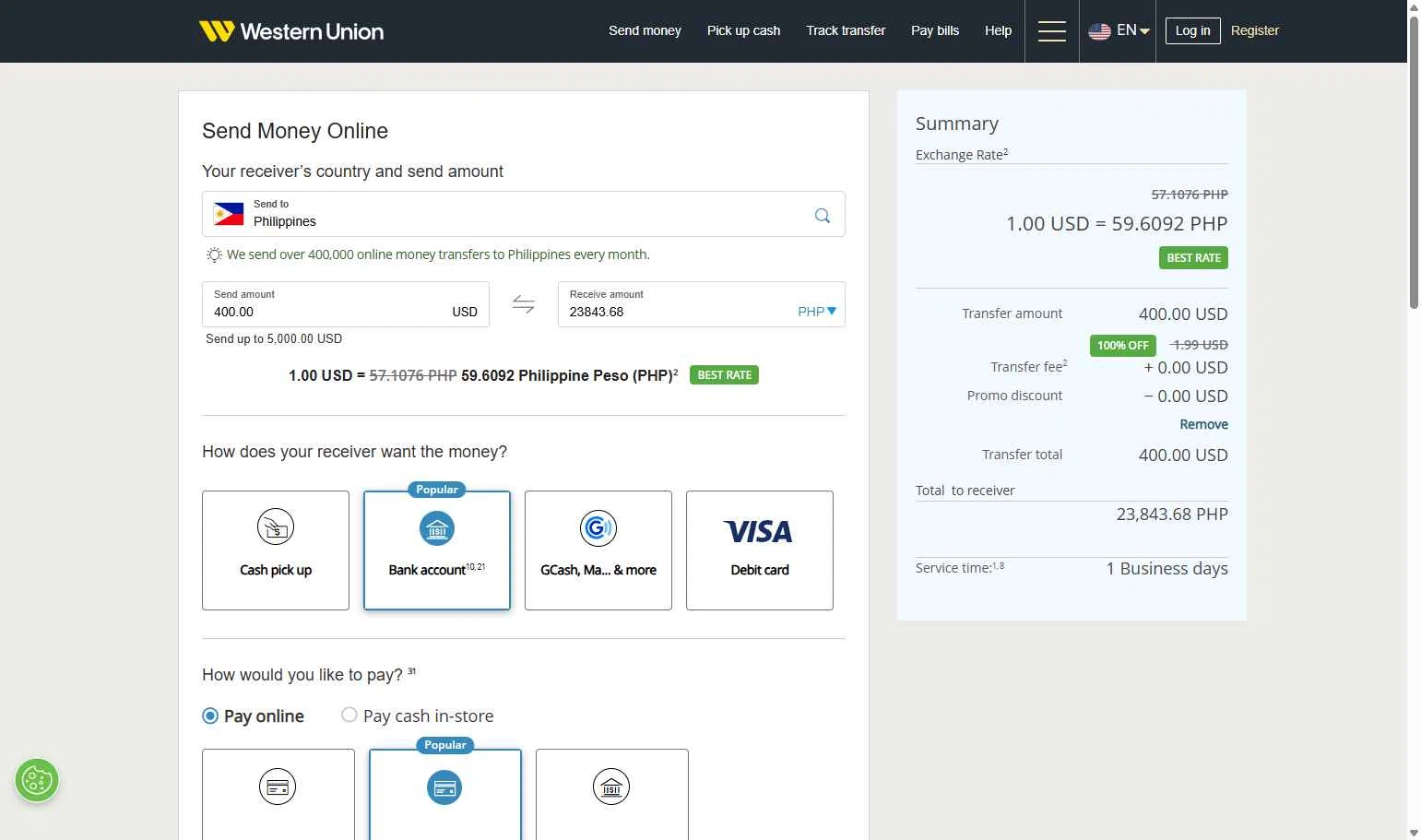The image size is (1421, 840).
Task: Click the Promo discount label
Action: pyautogui.click(x=1014, y=396)
